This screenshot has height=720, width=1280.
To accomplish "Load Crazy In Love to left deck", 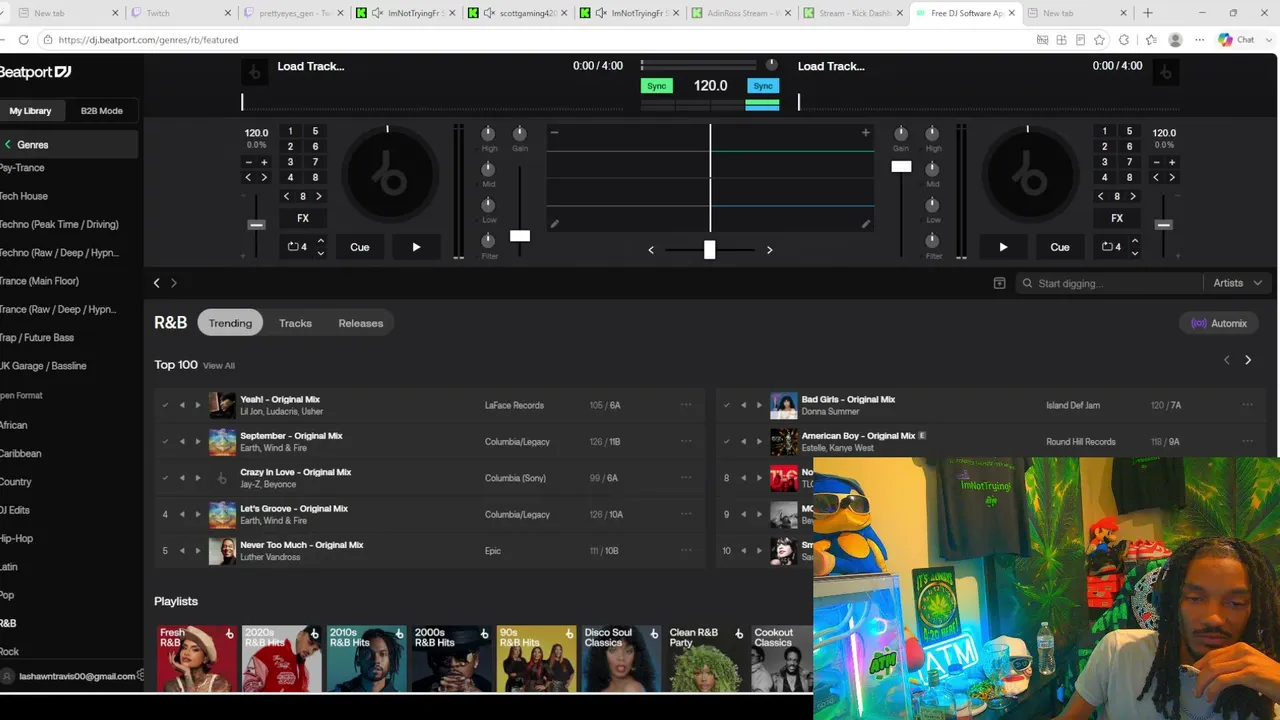I will click(182, 478).
